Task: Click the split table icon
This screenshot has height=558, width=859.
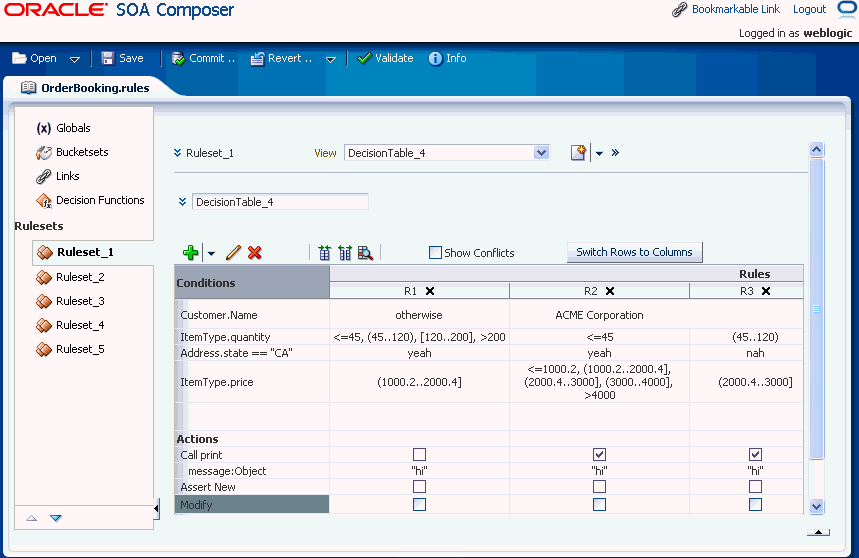Action: click(345, 252)
